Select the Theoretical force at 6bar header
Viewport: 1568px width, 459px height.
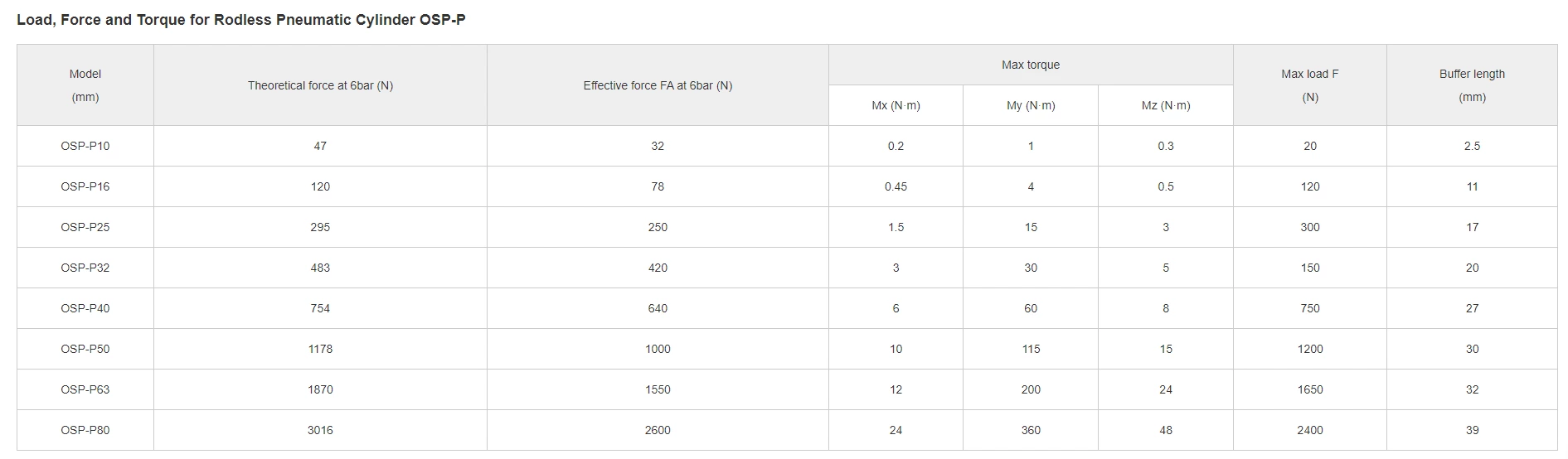point(320,85)
